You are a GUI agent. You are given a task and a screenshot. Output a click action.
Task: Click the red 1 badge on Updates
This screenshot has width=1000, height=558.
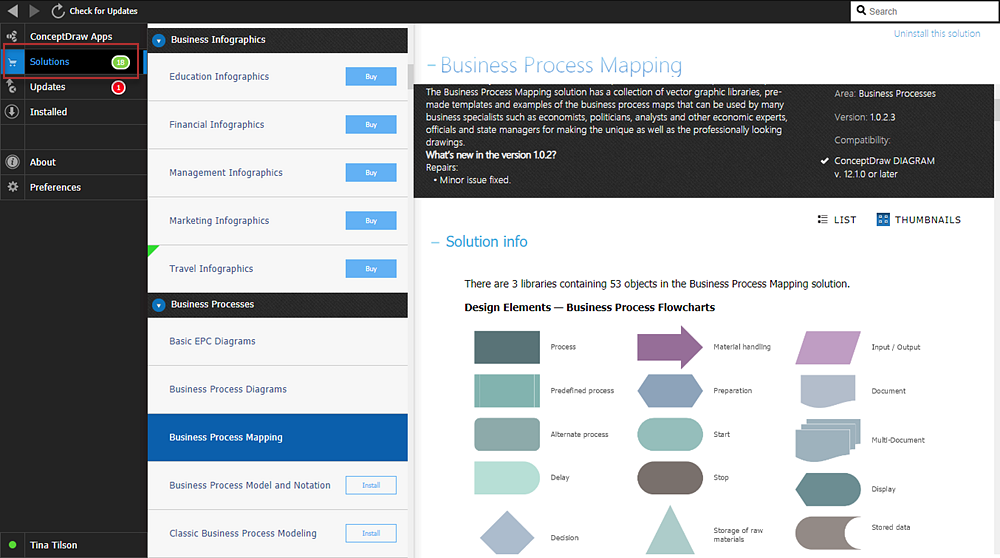[x=118, y=87]
